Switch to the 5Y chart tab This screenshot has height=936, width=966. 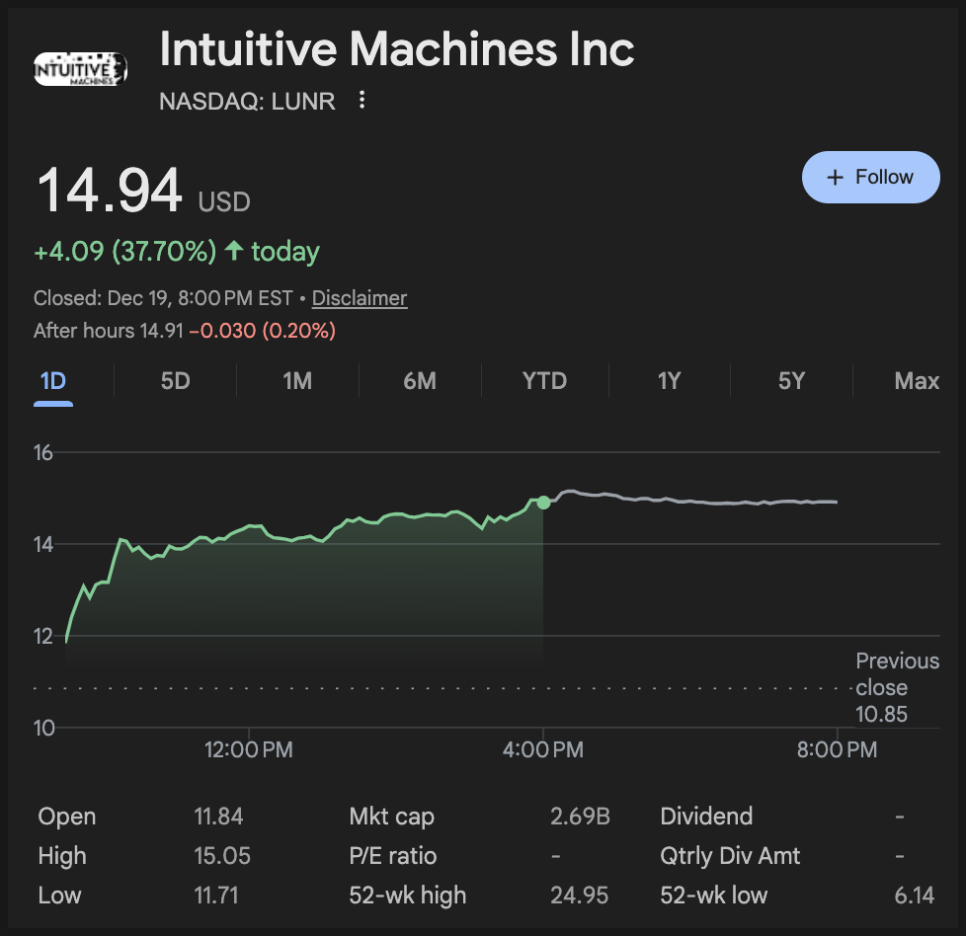791,381
